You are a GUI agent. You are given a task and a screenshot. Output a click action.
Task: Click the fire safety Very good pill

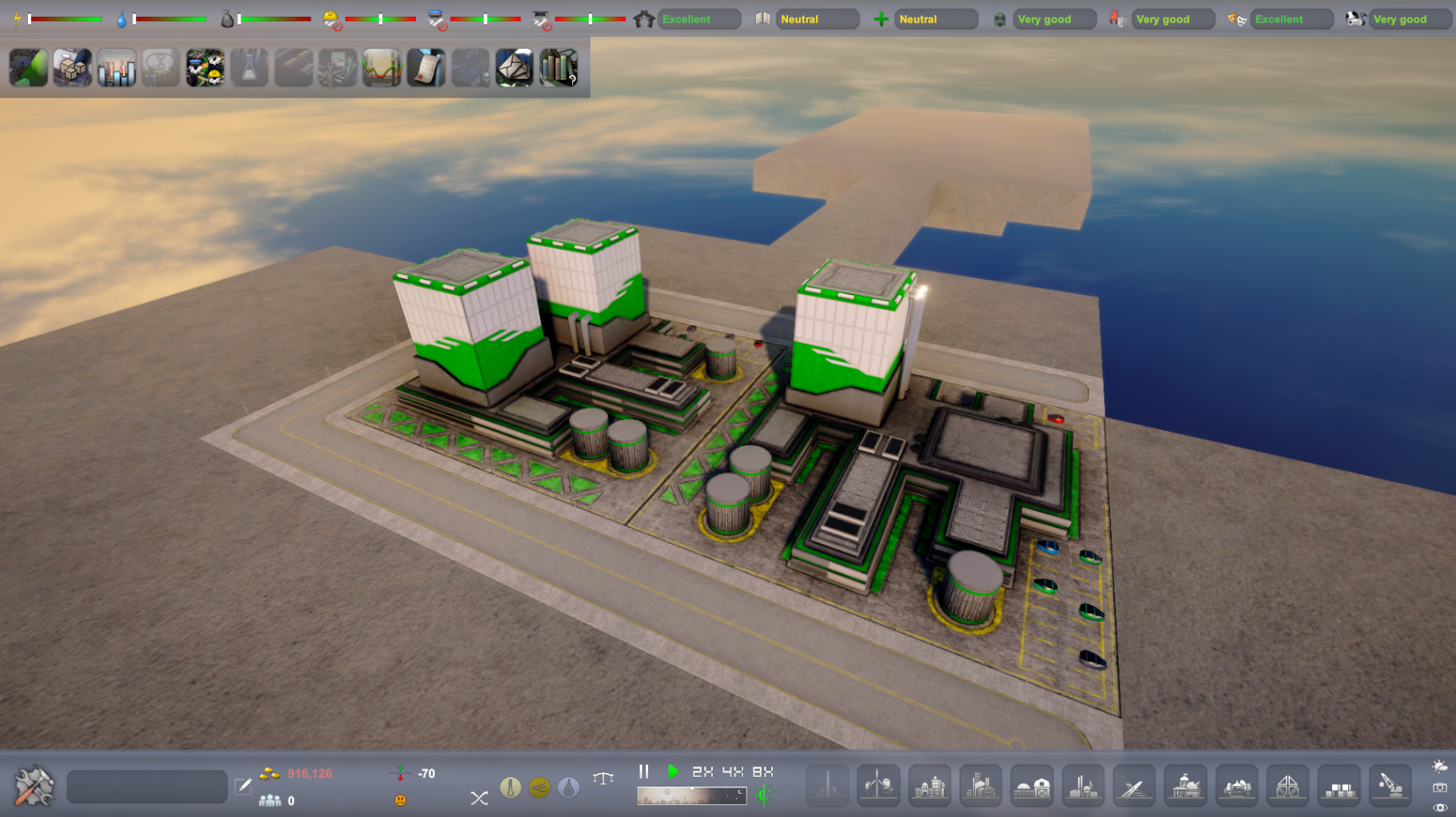tap(1173, 19)
